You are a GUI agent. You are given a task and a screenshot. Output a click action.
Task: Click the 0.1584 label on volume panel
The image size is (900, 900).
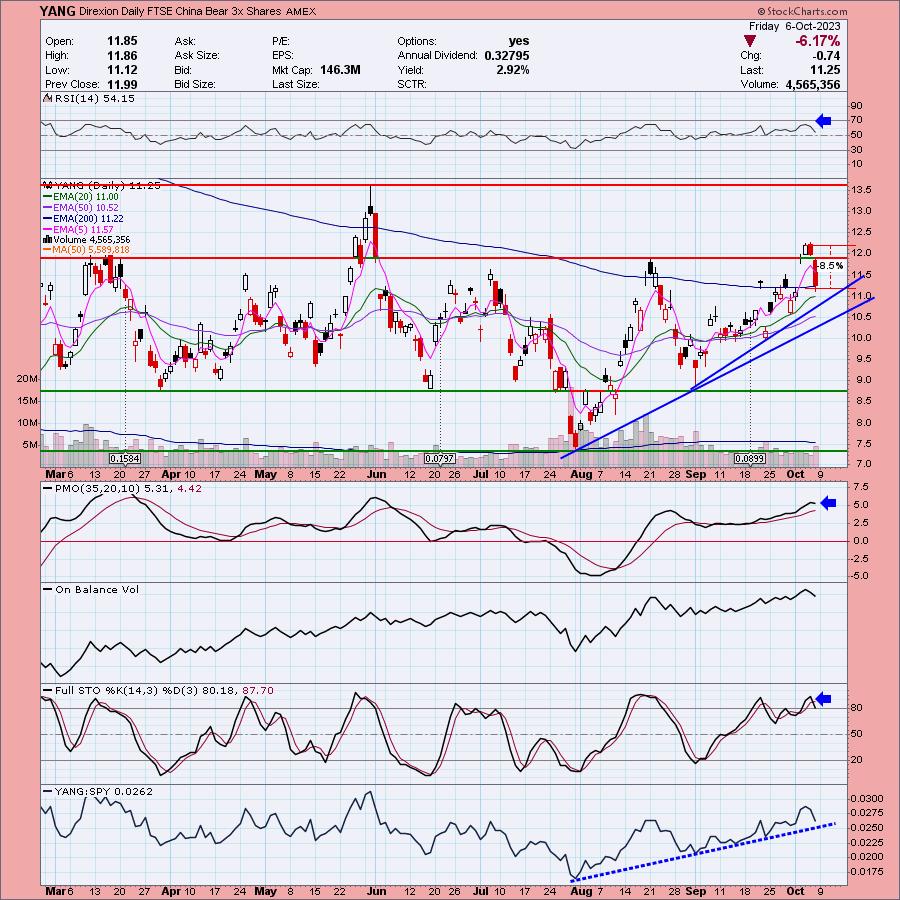coord(125,459)
